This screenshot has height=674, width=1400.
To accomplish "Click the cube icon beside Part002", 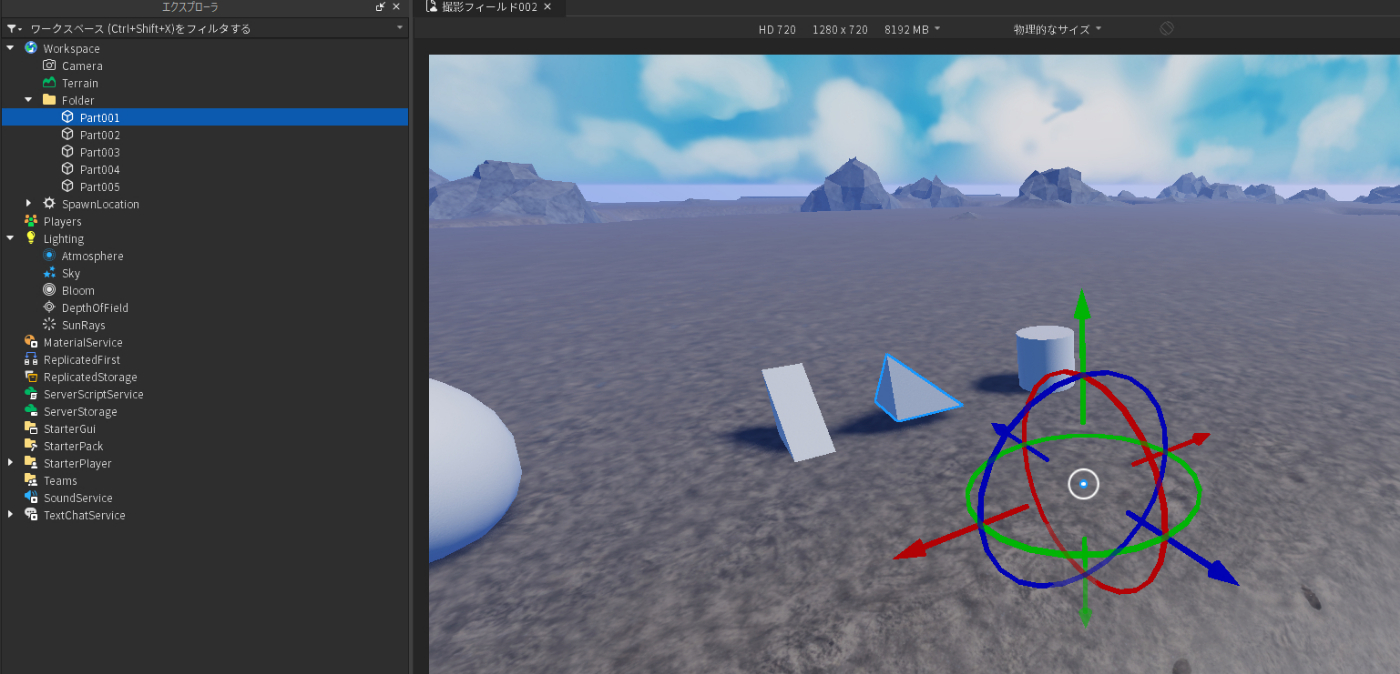I will tap(68, 135).
